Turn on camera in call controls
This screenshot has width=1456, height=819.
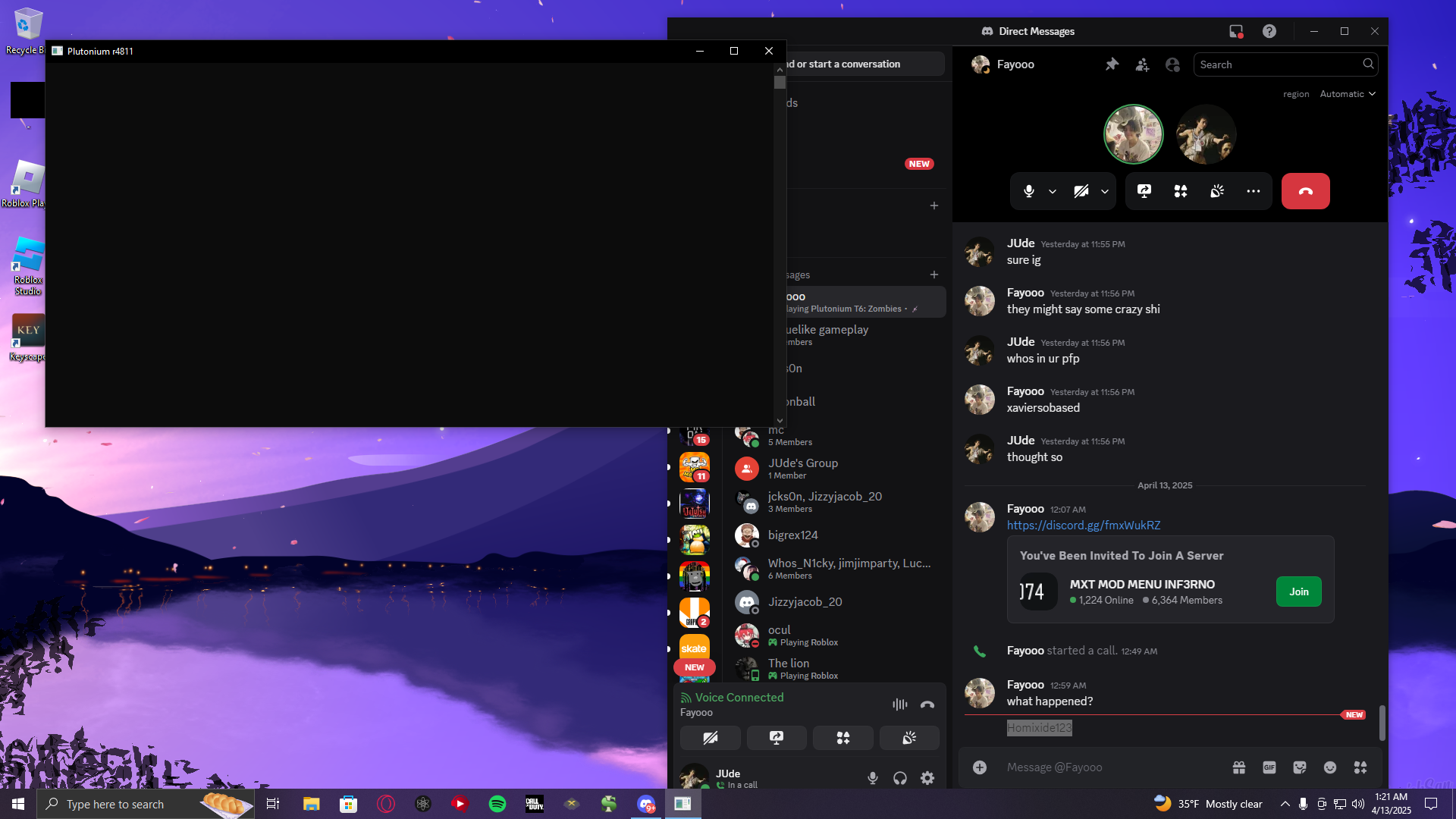click(x=1081, y=191)
